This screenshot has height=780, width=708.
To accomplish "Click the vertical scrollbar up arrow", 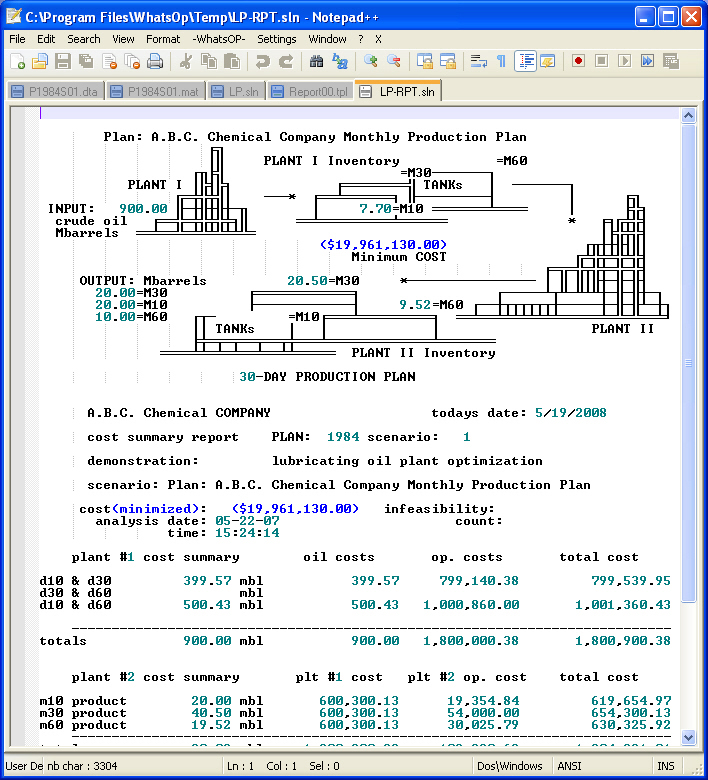I will coord(689,115).
